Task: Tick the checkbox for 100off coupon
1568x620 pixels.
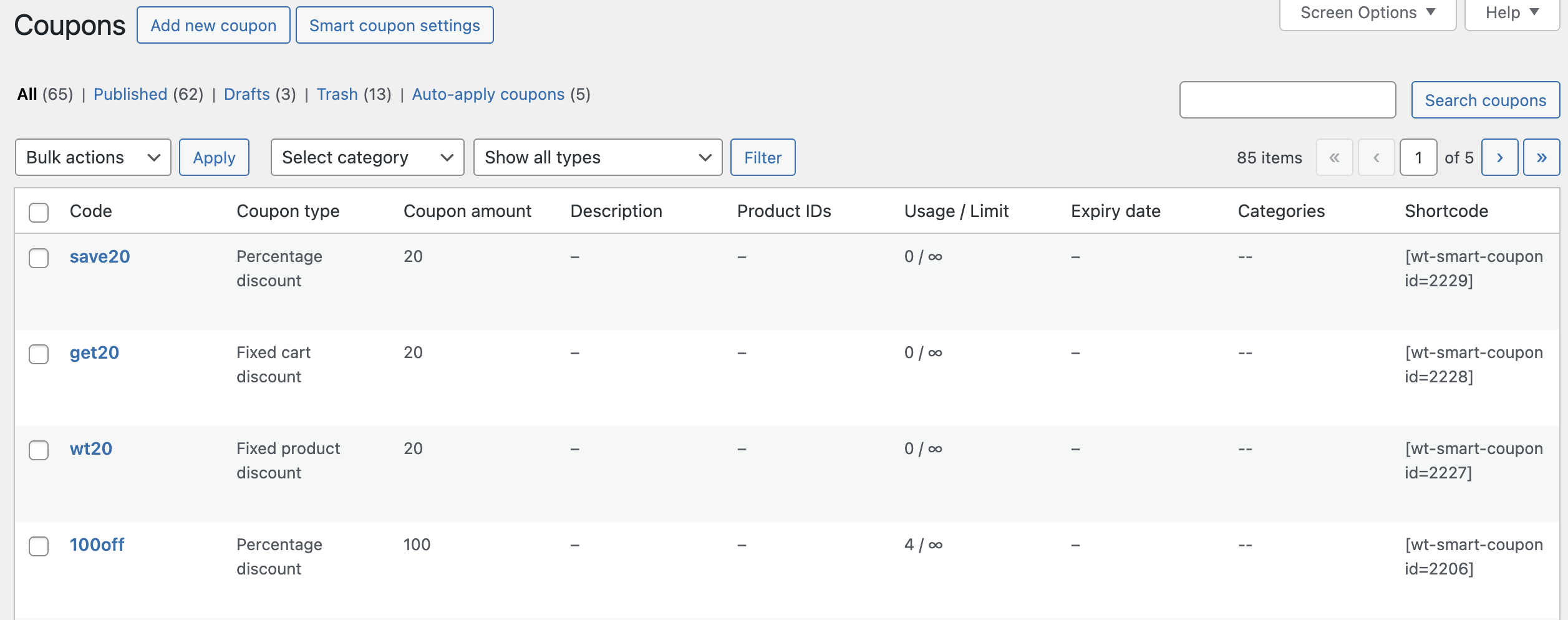Action: point(39,546)
